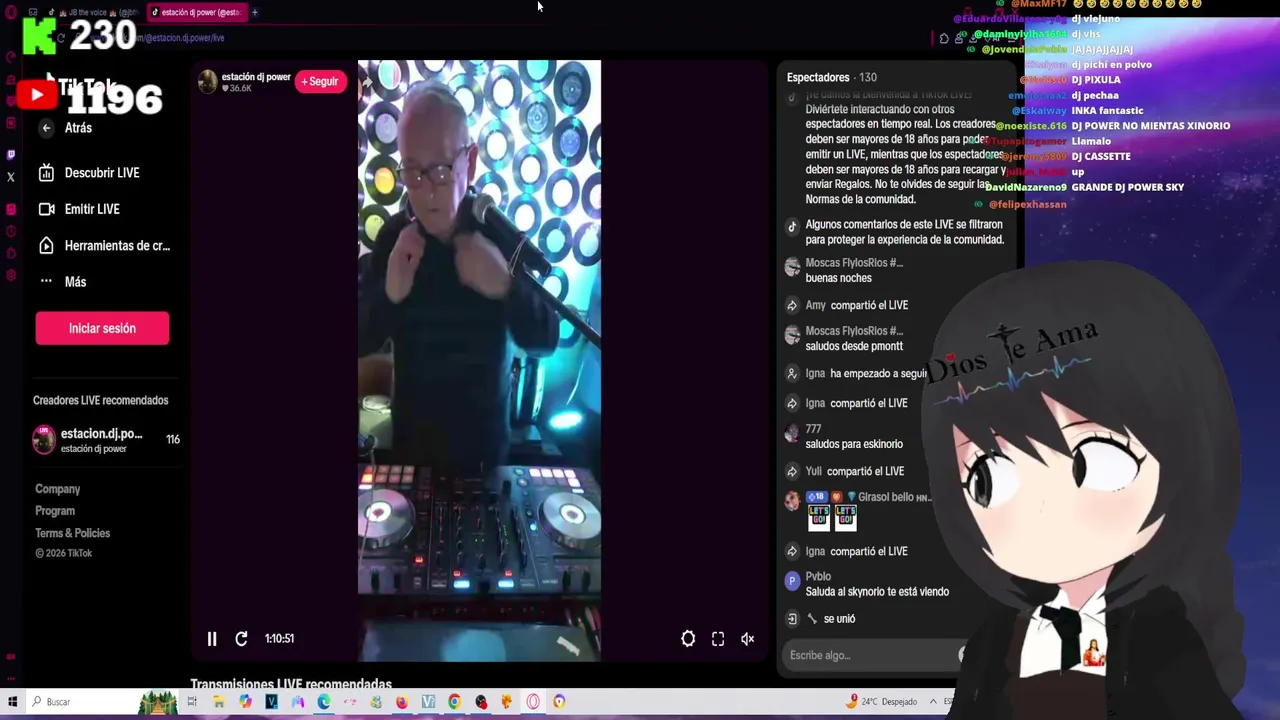Open Microsoft Edge from the taskbar
This screenshot has height=720, width=1280.
(x=324, y=702)
